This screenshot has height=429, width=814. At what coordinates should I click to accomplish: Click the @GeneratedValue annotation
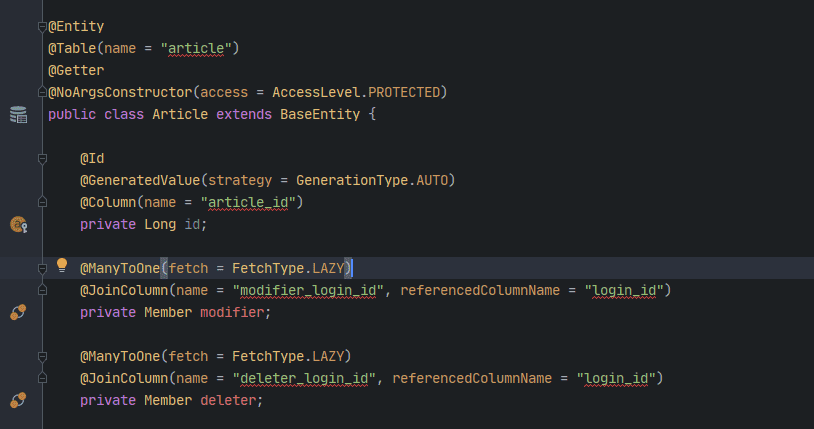click(x=140, y=180)
